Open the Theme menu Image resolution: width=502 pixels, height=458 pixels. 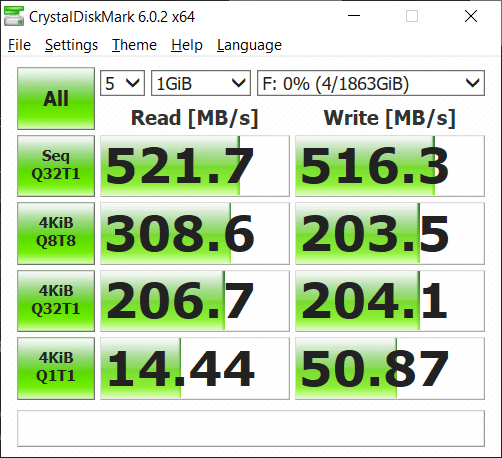[134, 45]
